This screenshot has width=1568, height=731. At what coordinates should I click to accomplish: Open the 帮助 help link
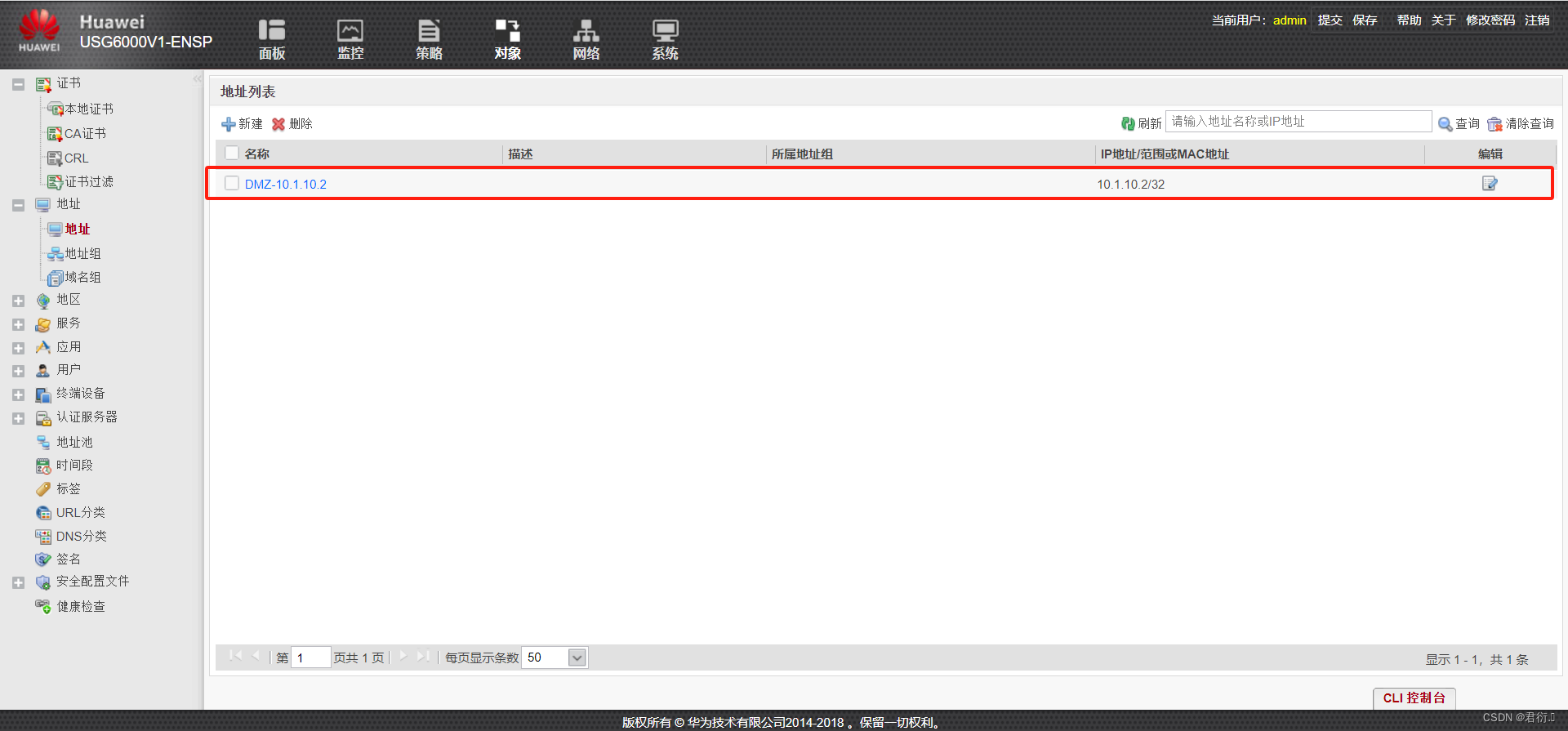tap(1409, 20)
